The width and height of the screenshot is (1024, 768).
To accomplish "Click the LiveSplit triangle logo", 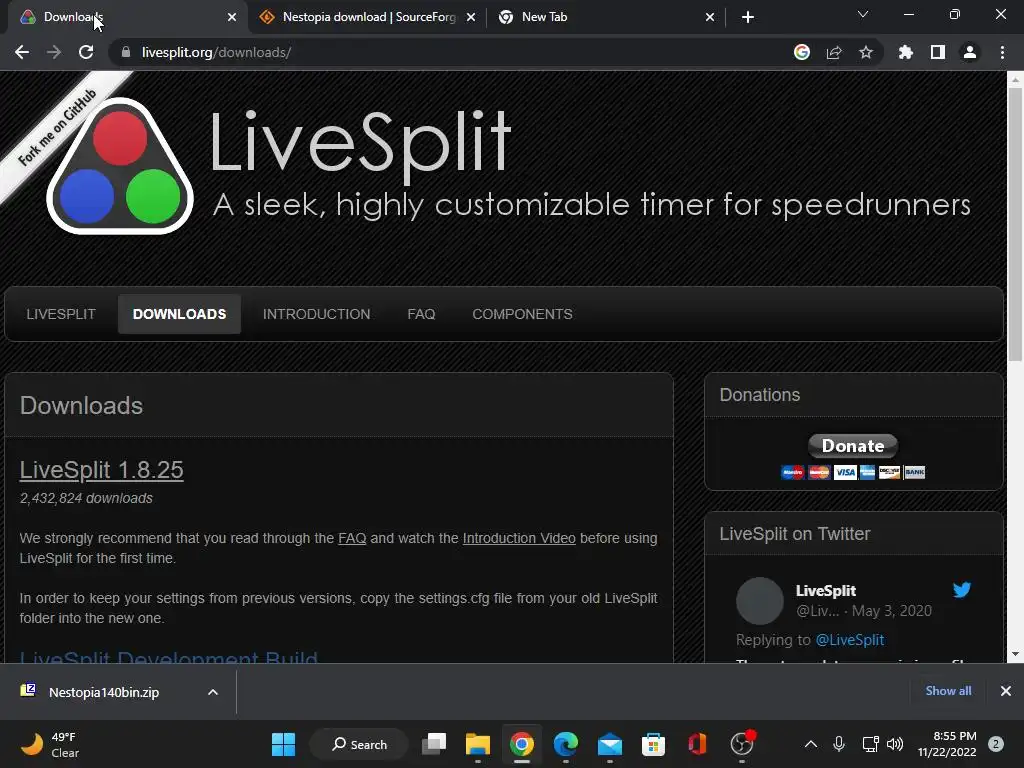I will pos(120,166).
